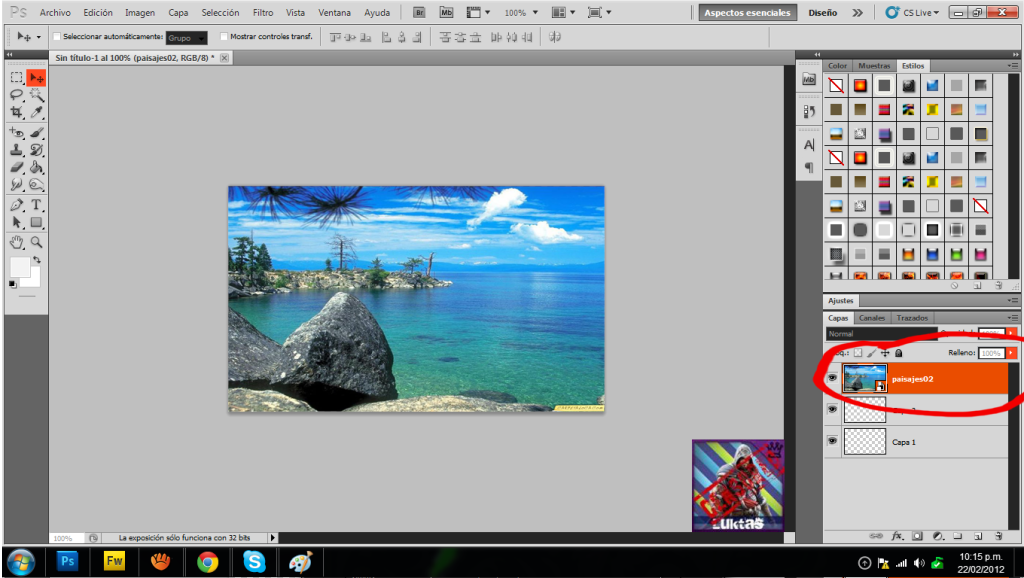
Task: Select the Rectangular Marquee tool
Action: [17, 78]
